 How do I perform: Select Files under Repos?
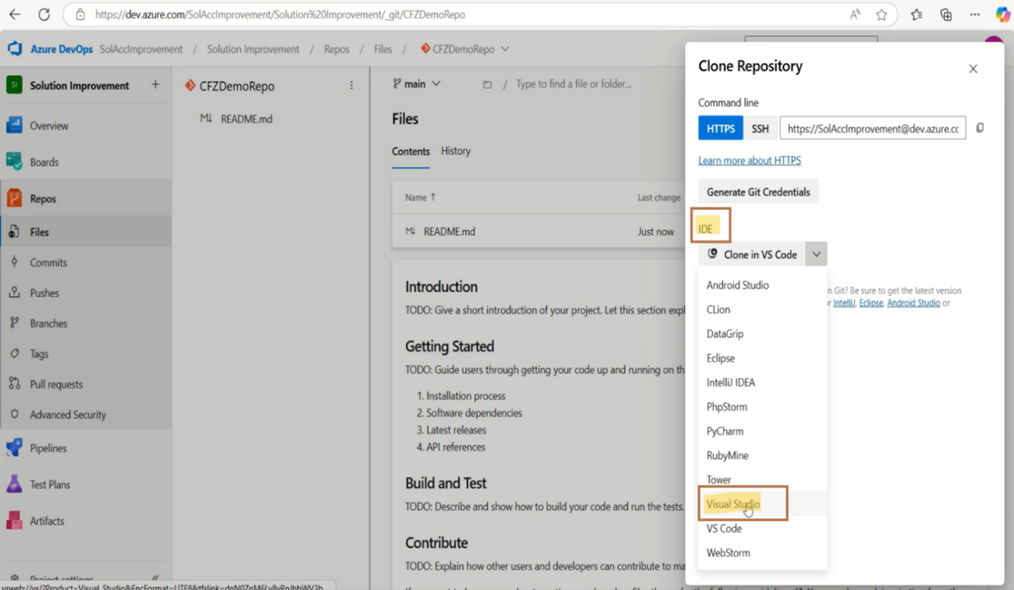39,232
